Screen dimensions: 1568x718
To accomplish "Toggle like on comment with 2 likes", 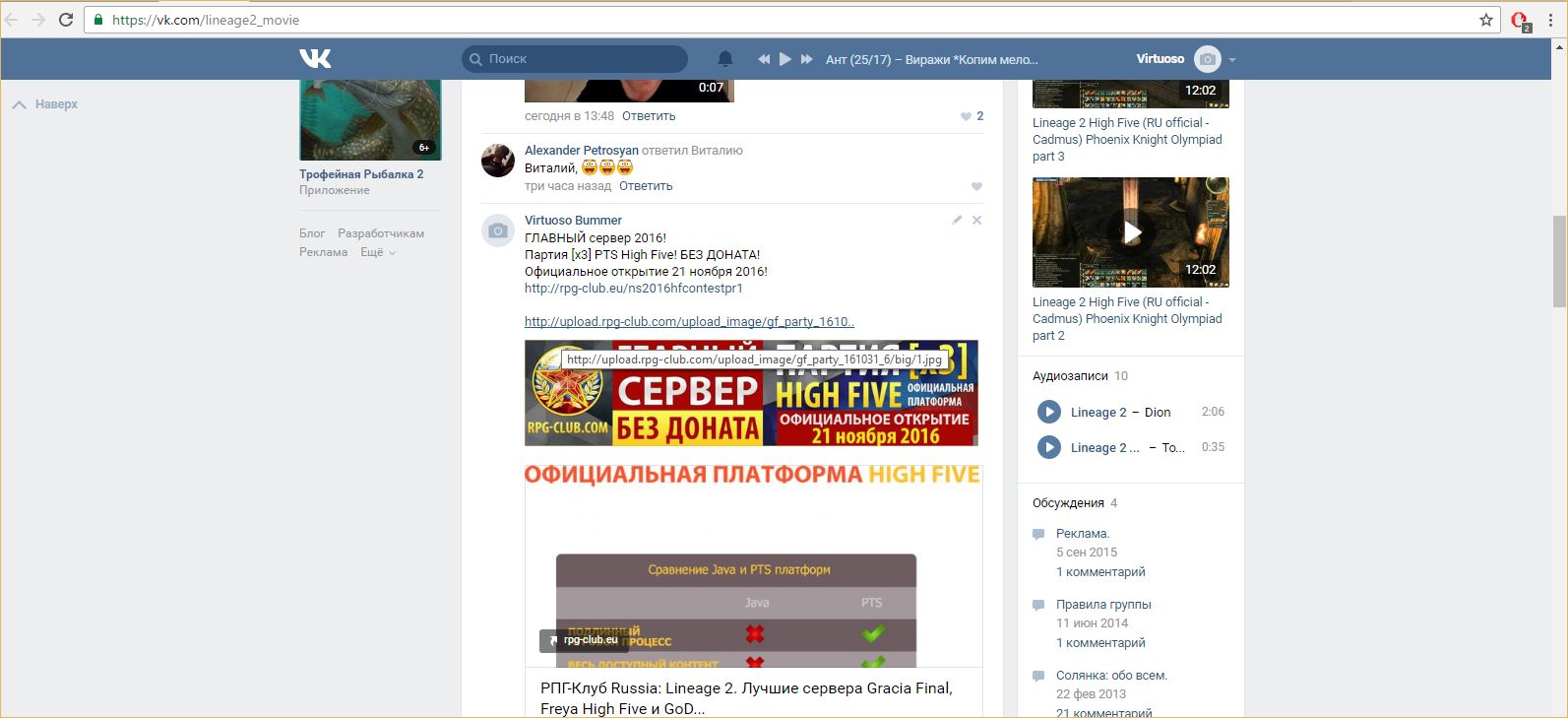I will click(967, 116).
